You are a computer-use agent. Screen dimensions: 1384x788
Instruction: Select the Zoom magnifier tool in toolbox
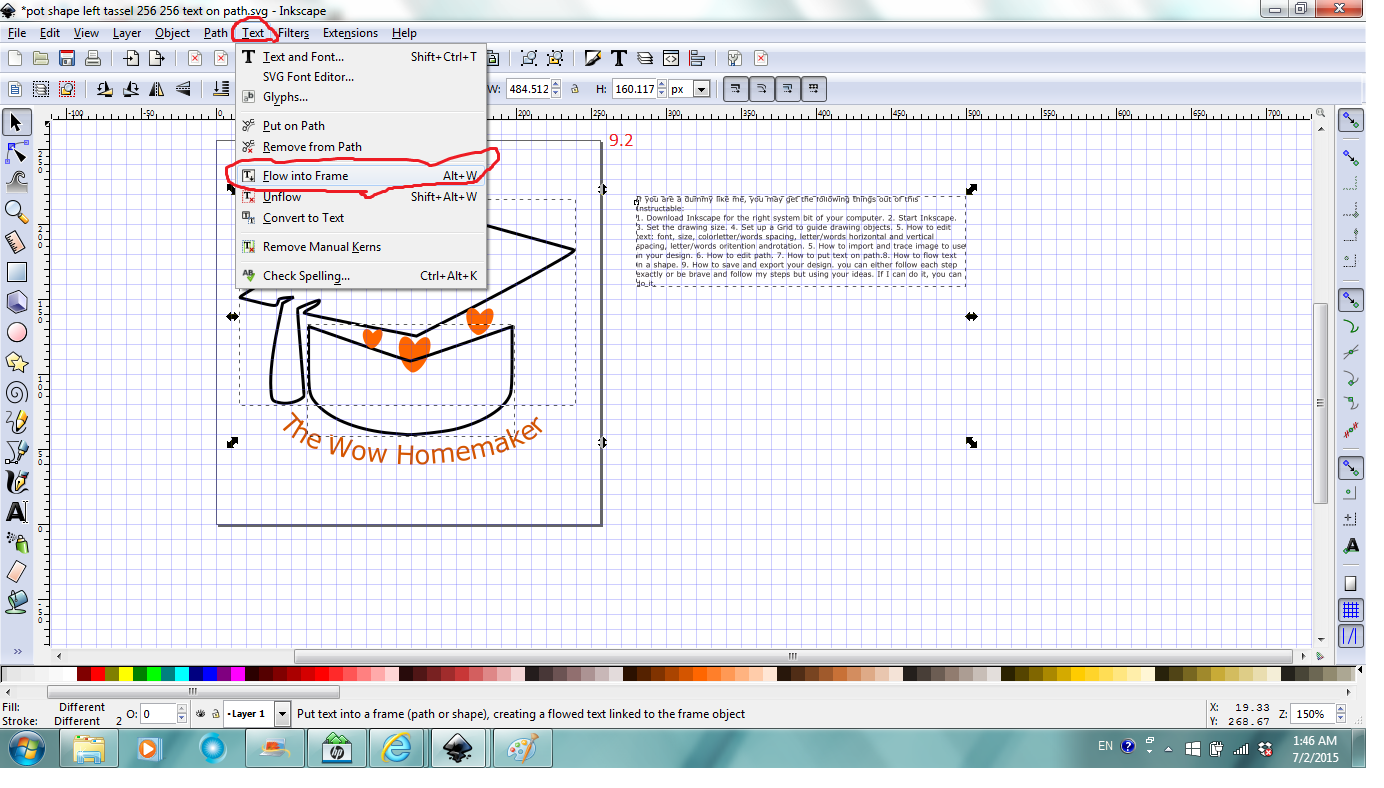17,211
